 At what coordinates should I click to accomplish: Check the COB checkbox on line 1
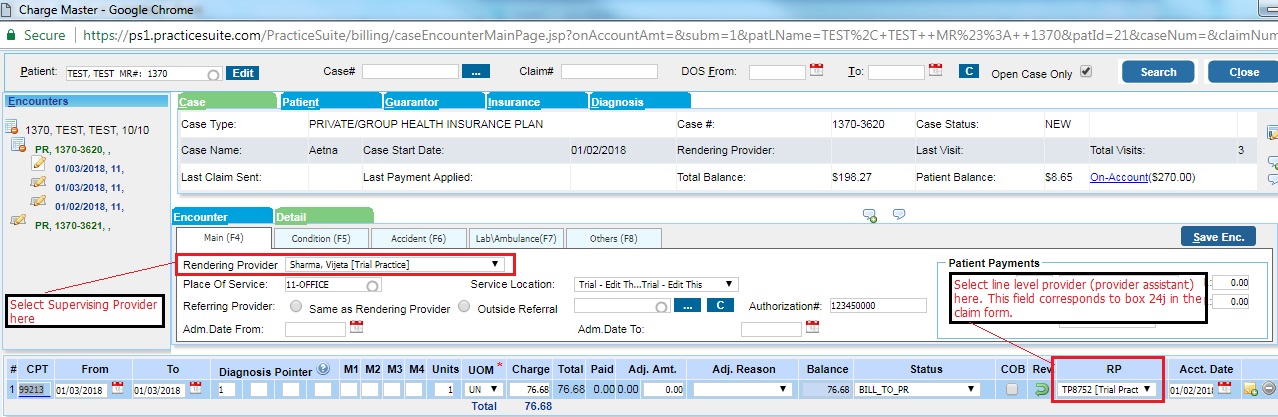1013,389
